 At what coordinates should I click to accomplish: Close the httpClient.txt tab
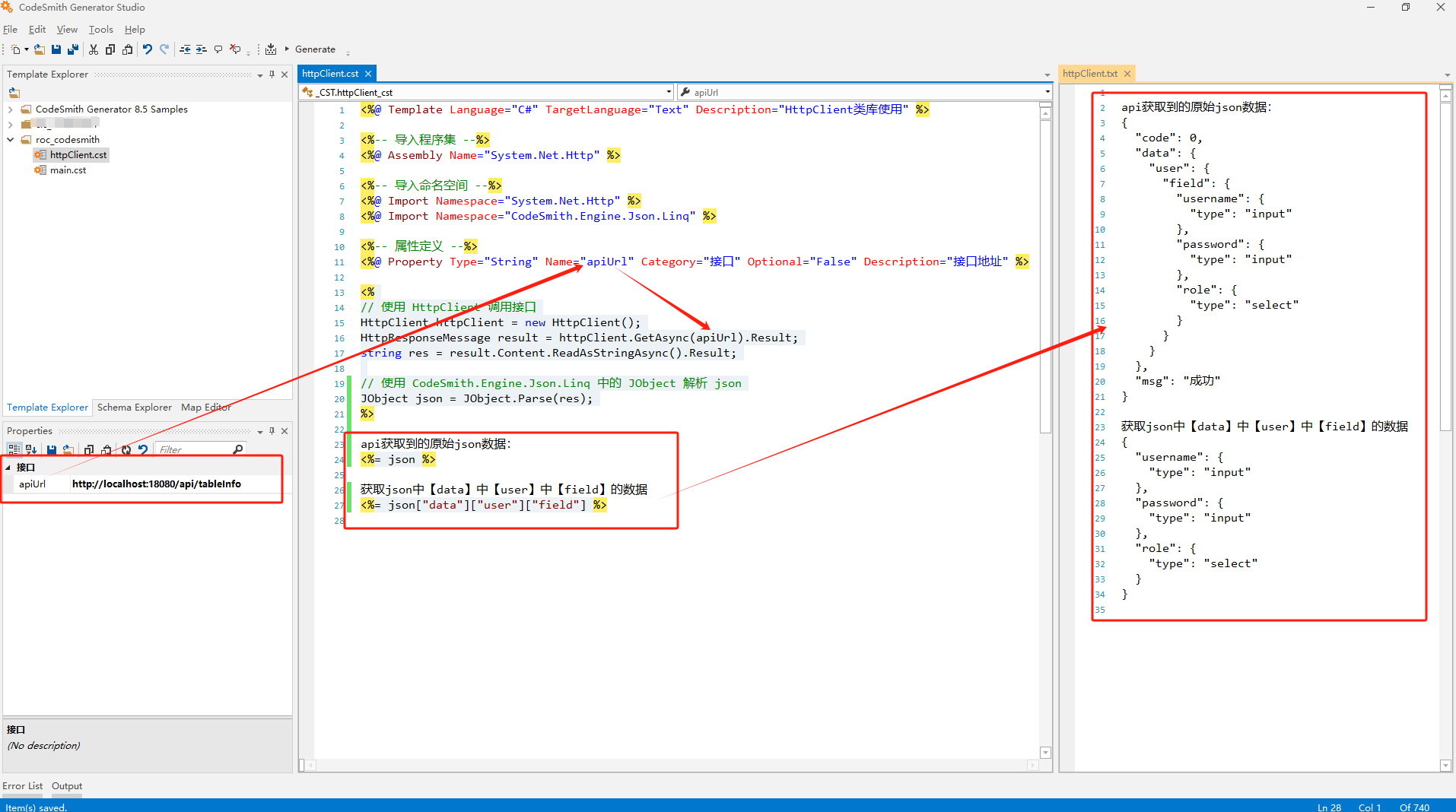(x=1127, y=74)
